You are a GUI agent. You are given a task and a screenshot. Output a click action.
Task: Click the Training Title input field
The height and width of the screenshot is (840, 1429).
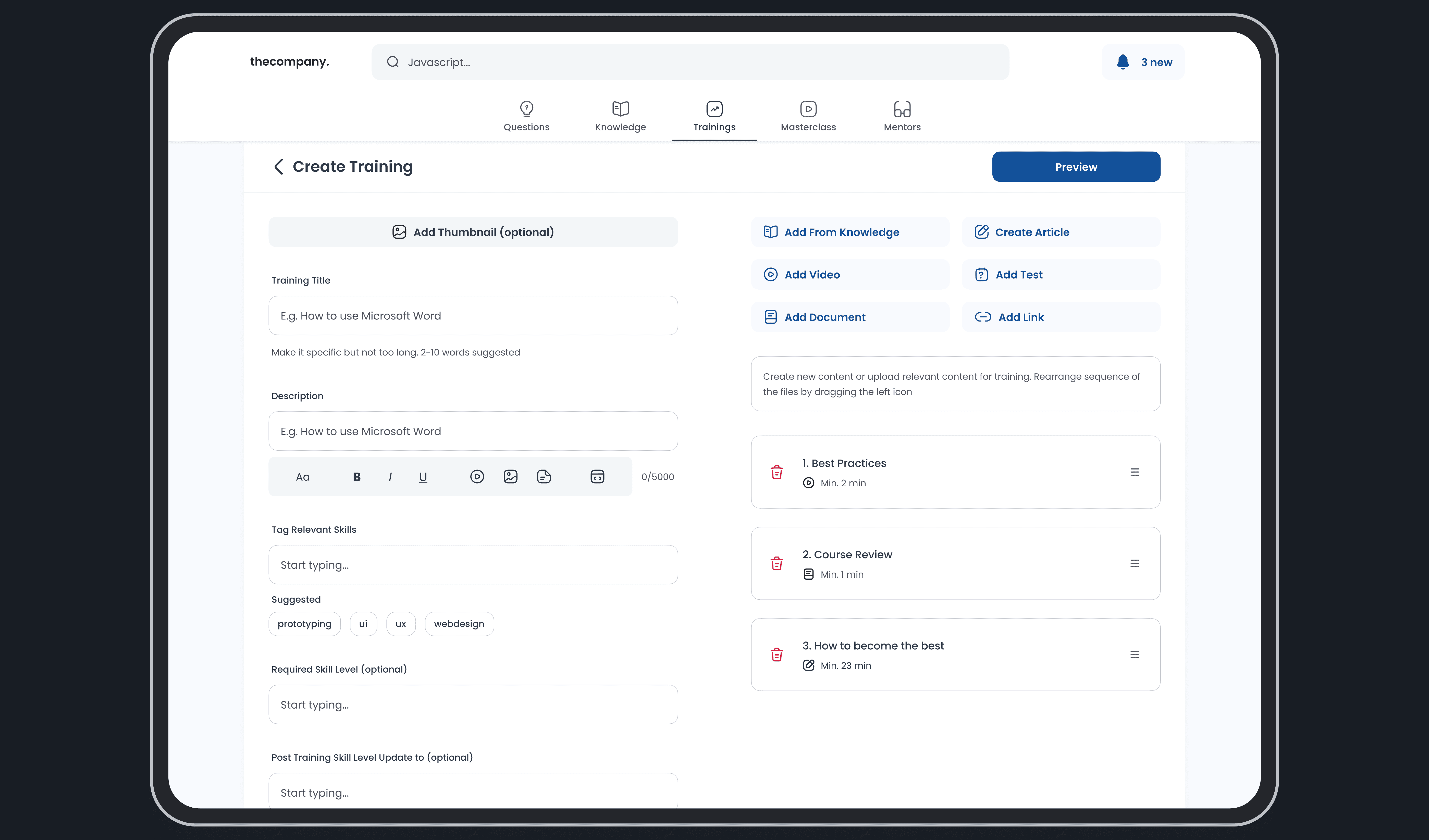tap(473, 316)
